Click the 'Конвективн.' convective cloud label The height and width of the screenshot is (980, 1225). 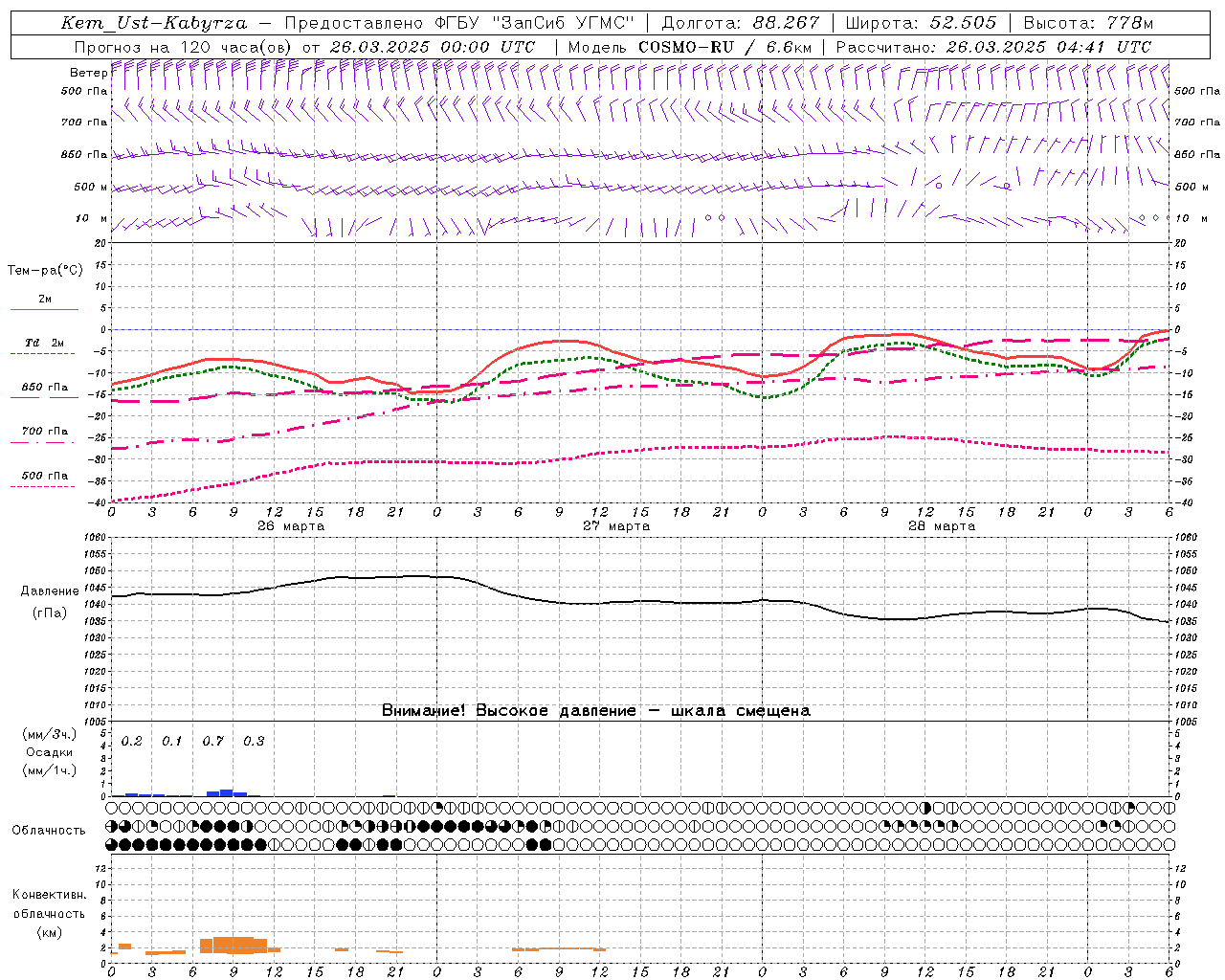[x=50, y=895]
